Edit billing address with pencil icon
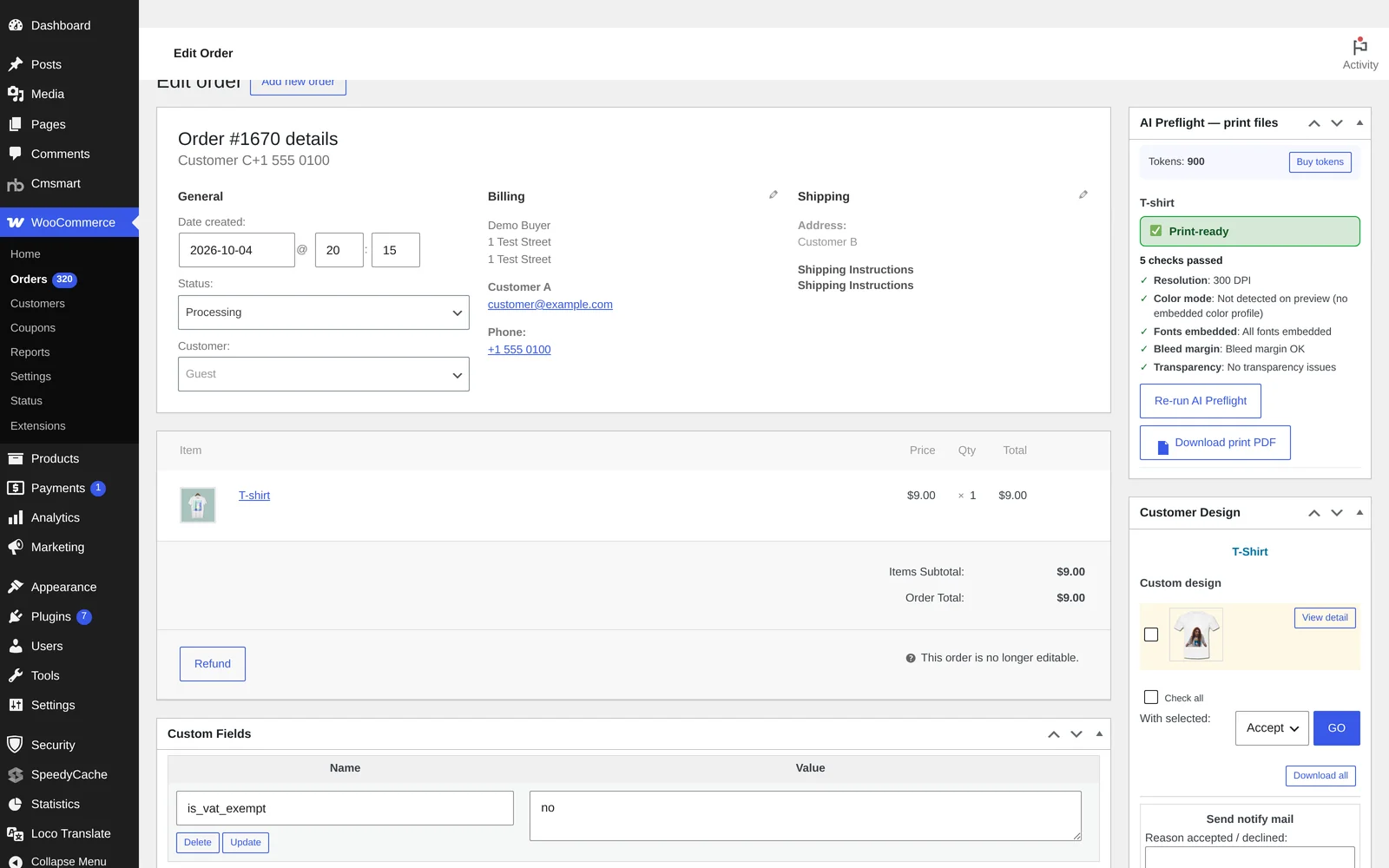This screenshot has width=1389, height=868. [773, 194]
